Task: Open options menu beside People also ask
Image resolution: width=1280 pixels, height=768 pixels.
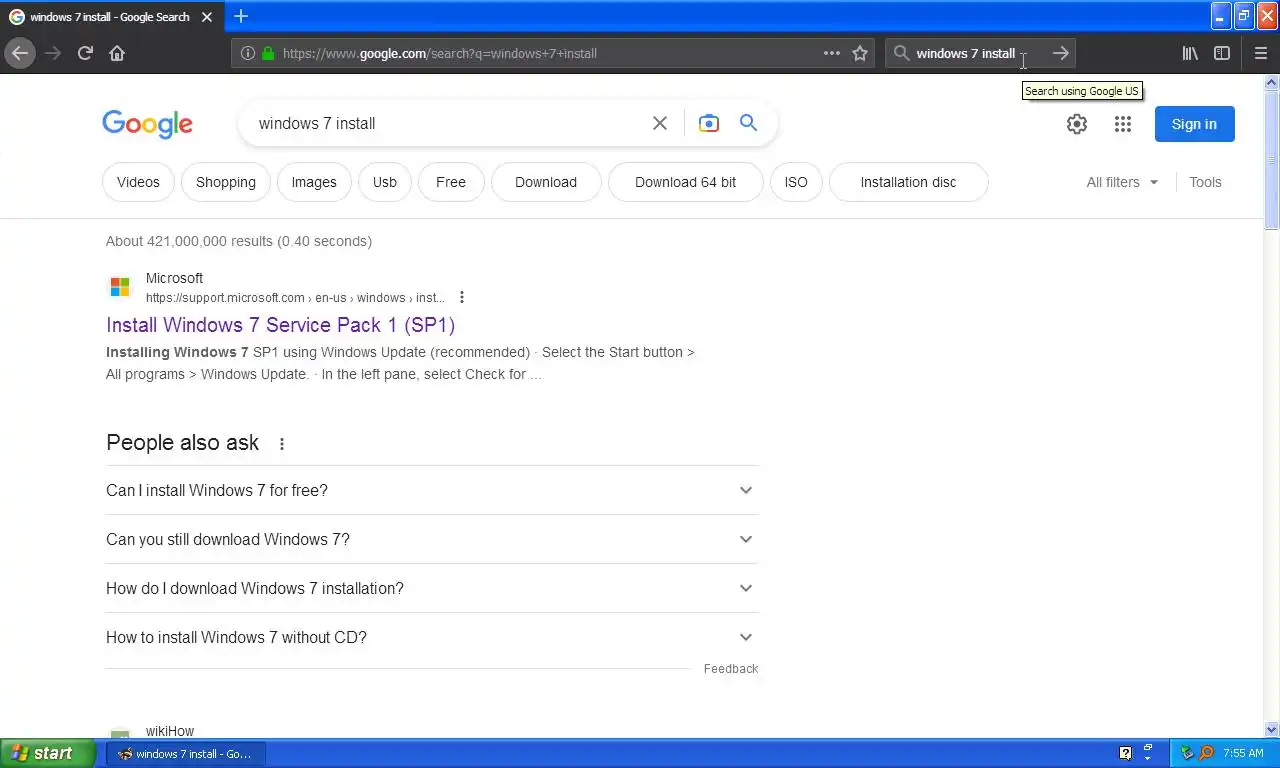Action: pos(282,444)
